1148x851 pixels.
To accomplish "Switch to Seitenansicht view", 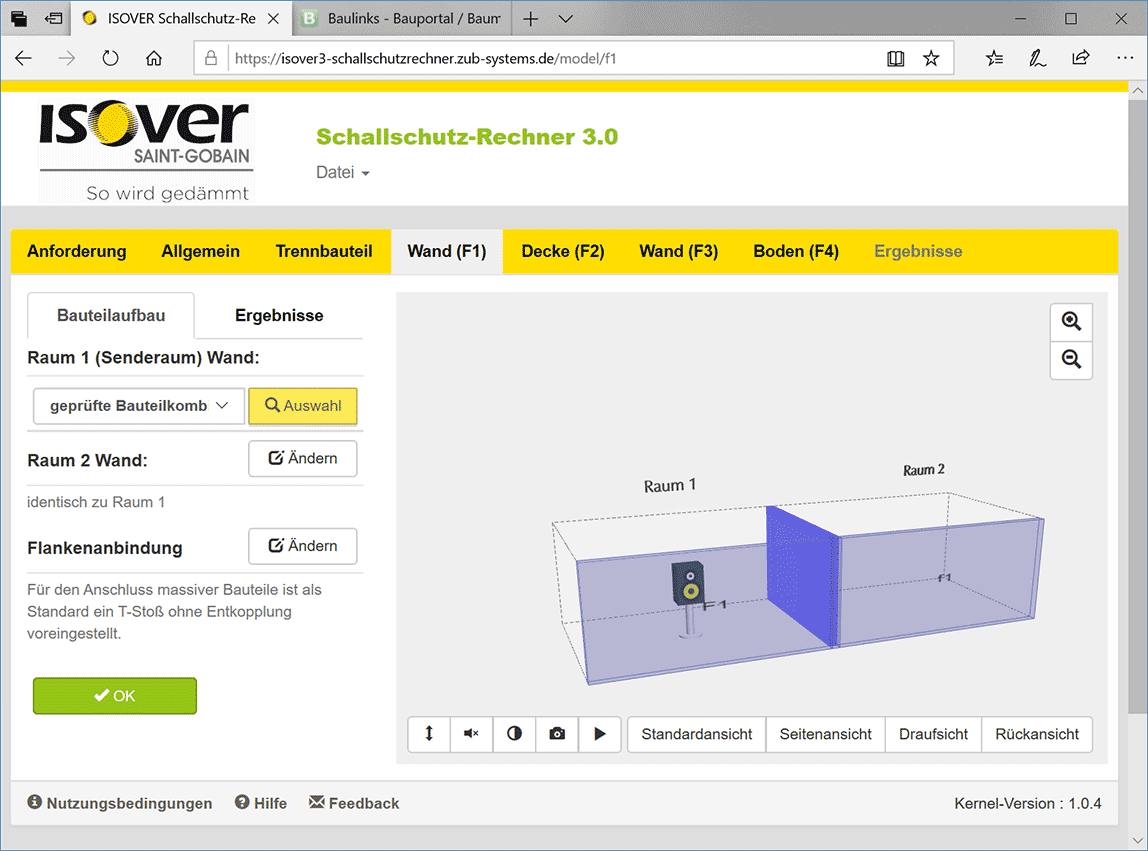I will (826, 734).
